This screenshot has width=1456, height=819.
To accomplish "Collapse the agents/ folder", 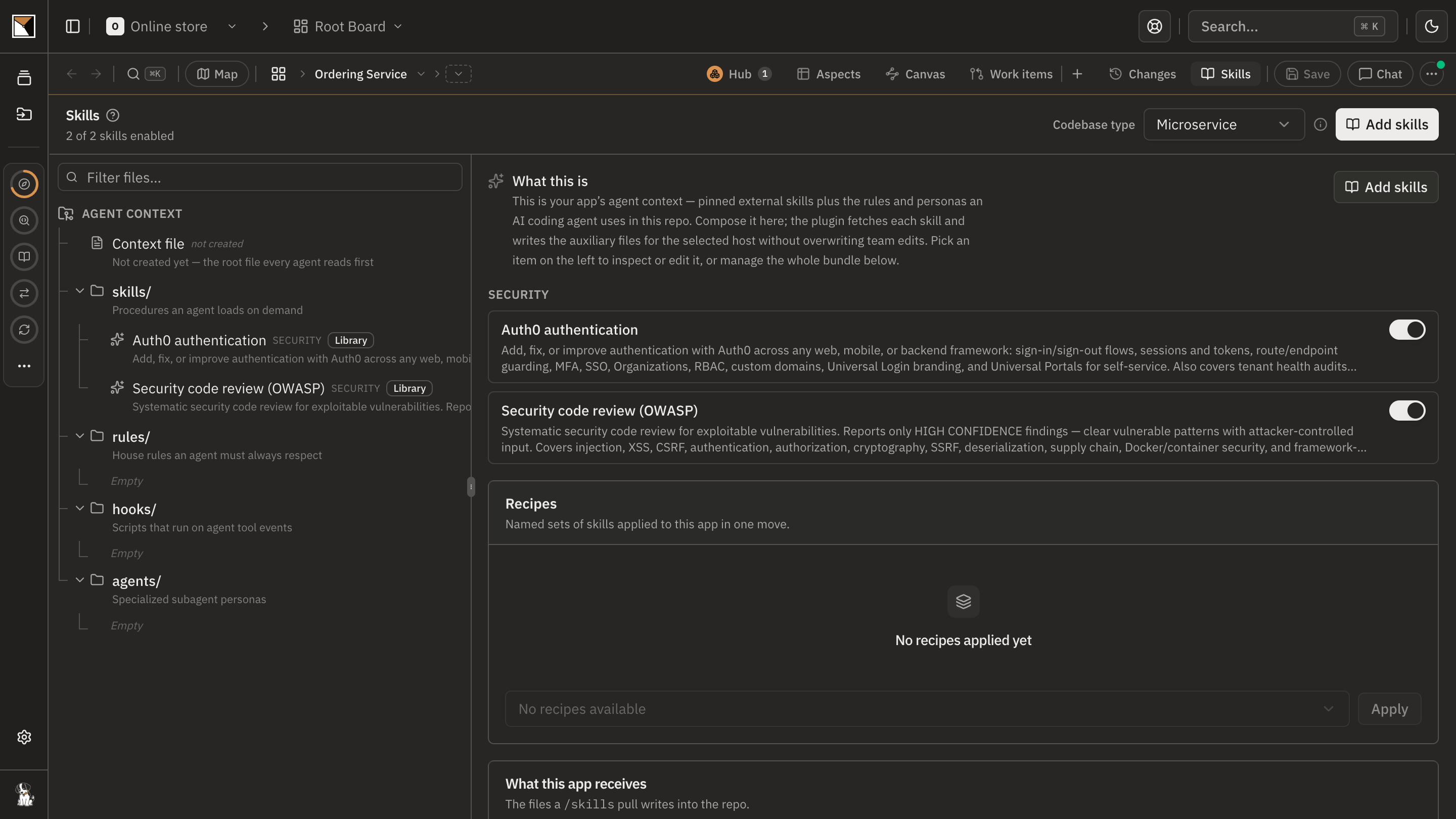I will 80,580.
